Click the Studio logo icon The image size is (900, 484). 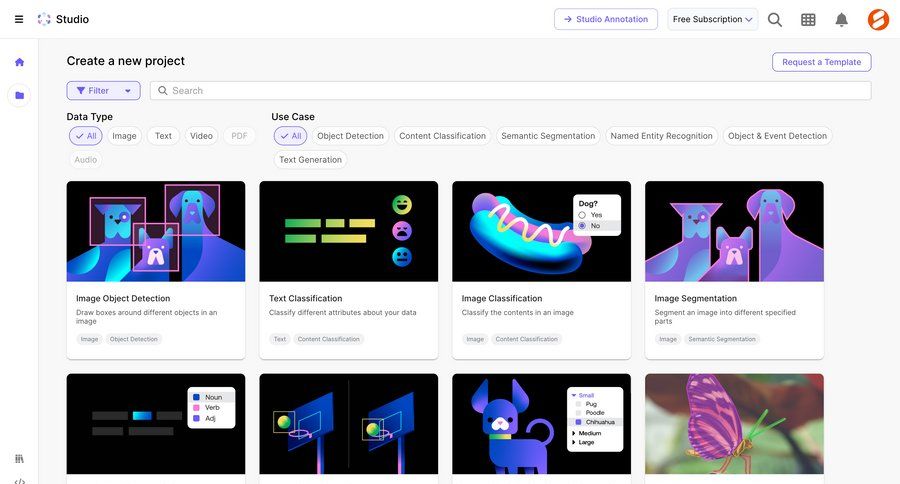[44, 19]
